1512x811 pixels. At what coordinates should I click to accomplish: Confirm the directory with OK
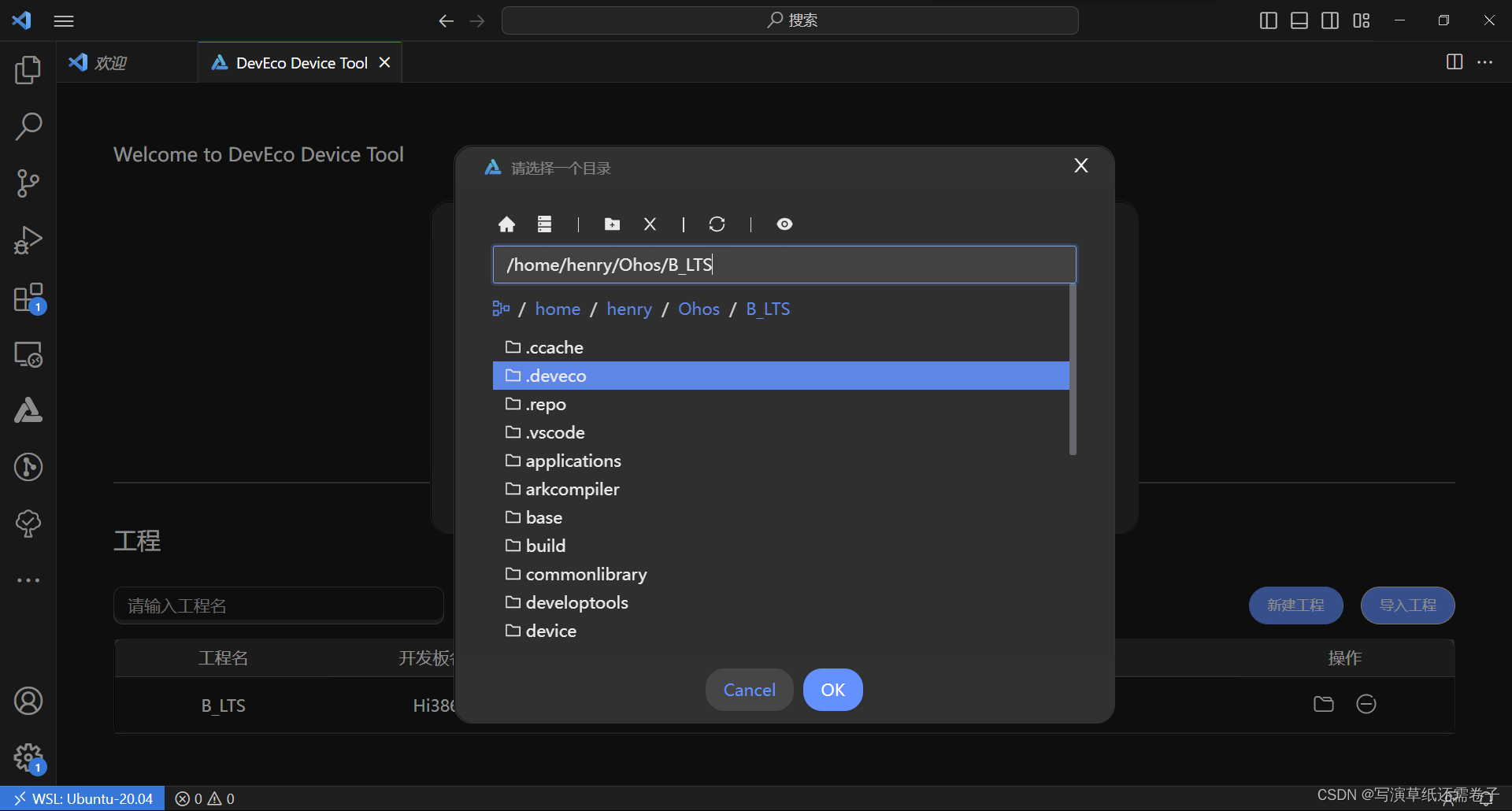(833, 690)
